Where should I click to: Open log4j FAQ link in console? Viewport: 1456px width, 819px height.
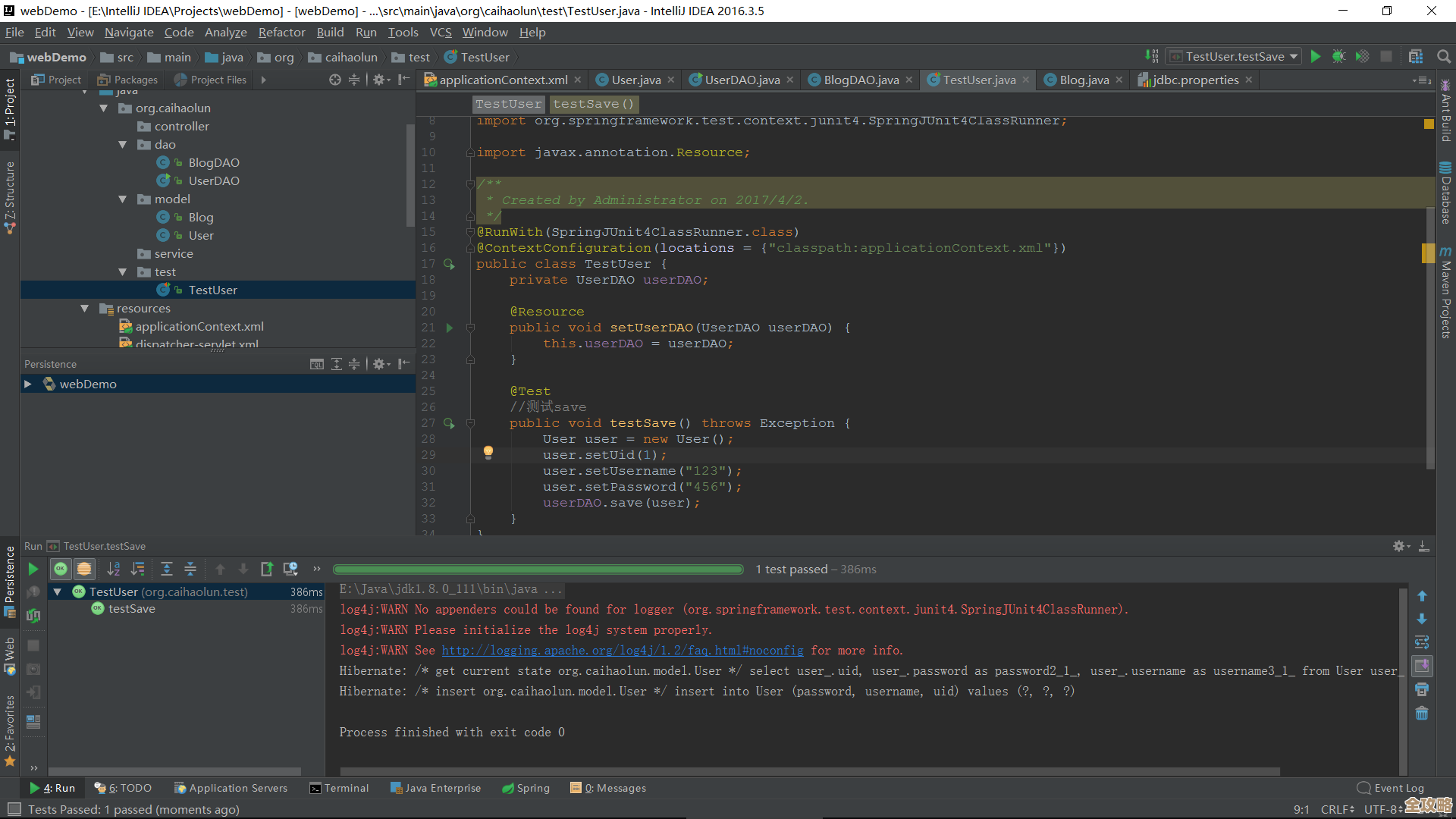[622, 651]
